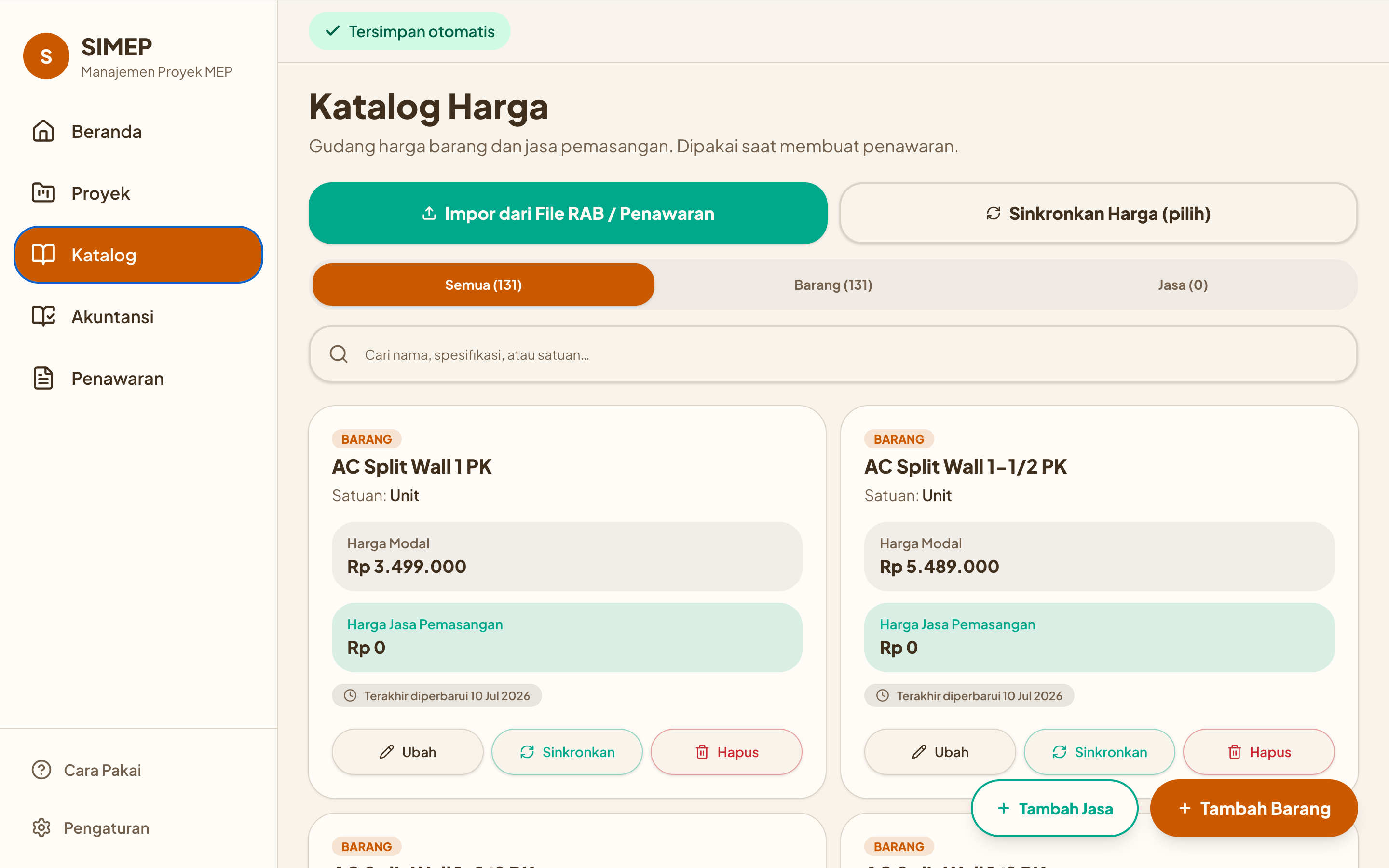Click BARANG badge on AC Split Wall 1 PK card
This screenshot has width=1389, height=868.
coord(367,439)
